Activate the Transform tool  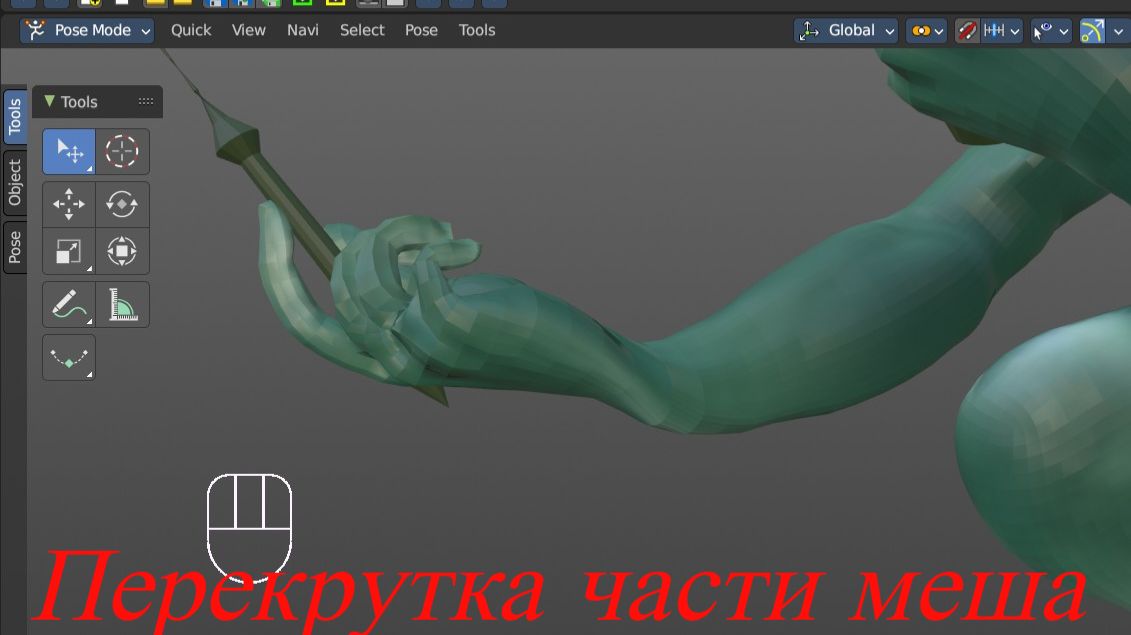tap(122, 251)
